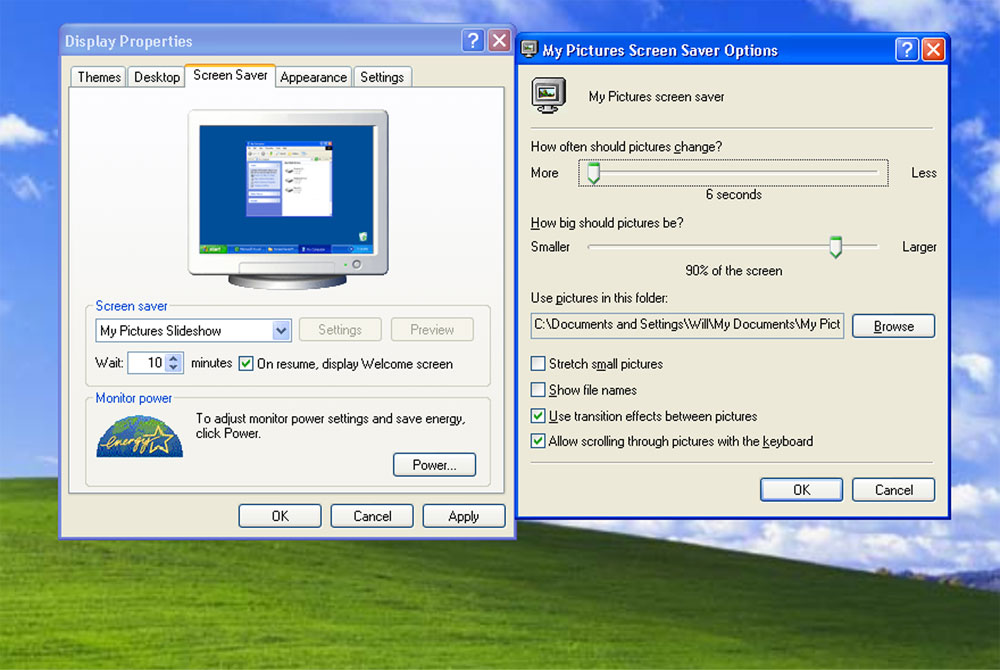Image resolution: width=1000 pixels, height=670 pixels.
Task: Switch to the Desktop tab
Action: 157,77
